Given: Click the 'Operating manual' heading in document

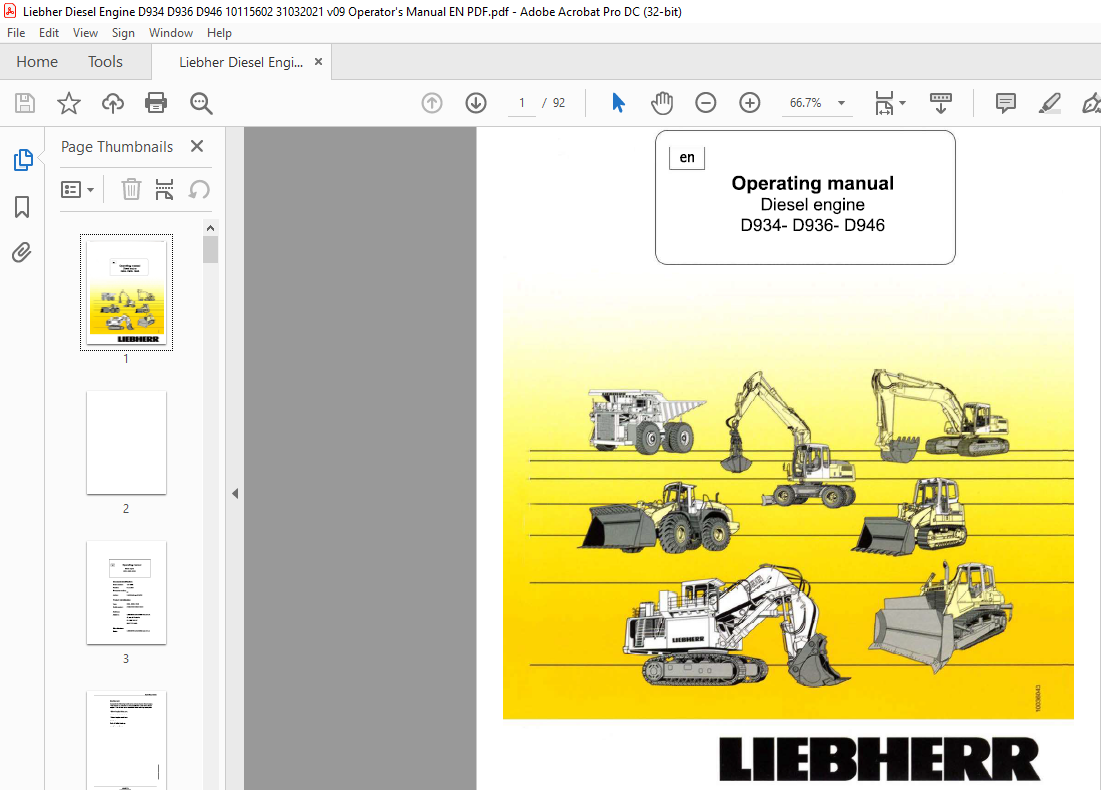Looking at the screenshot, I should 812,183.
